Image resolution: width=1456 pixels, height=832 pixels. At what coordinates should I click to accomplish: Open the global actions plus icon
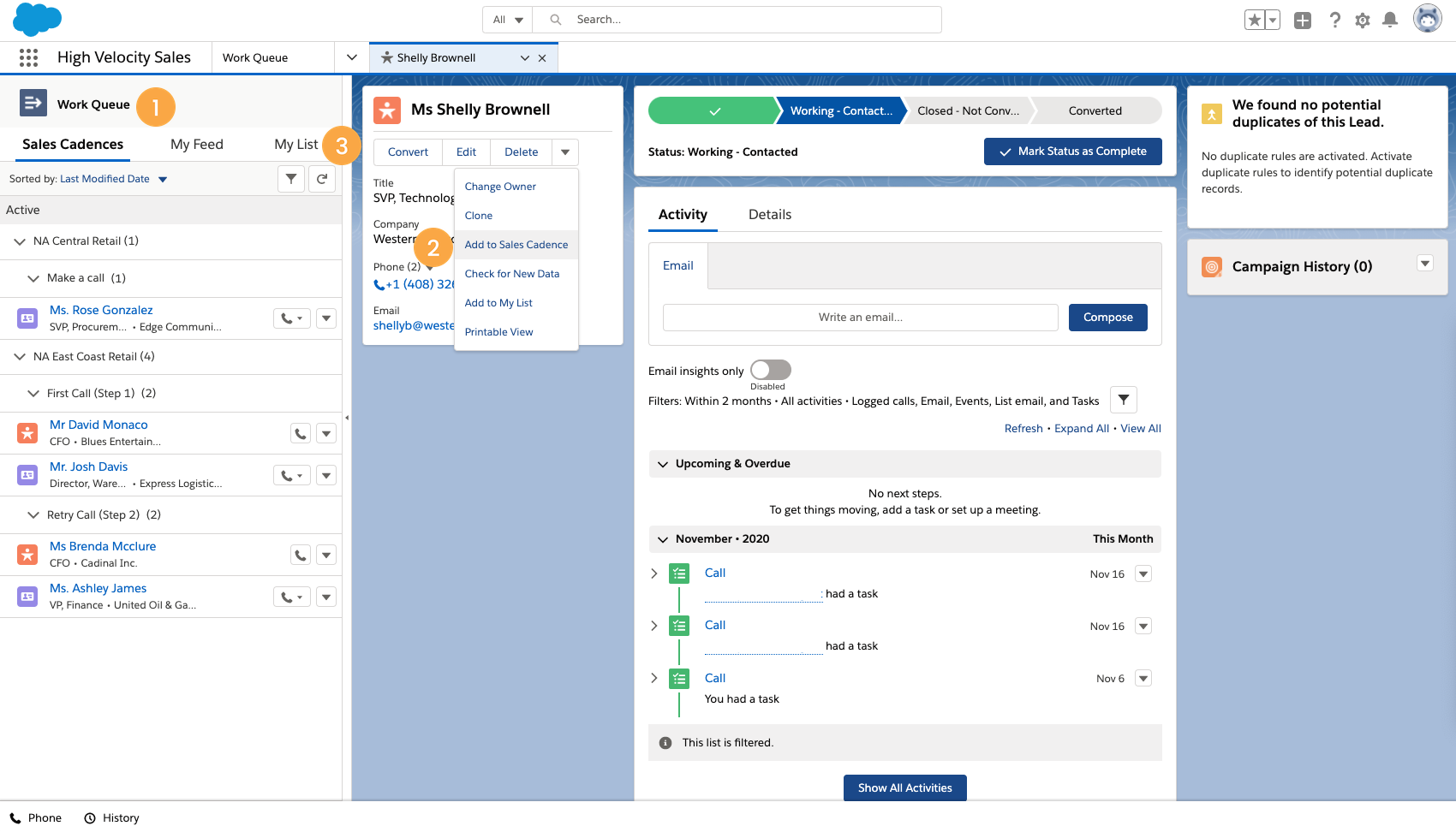point(1303,20)
